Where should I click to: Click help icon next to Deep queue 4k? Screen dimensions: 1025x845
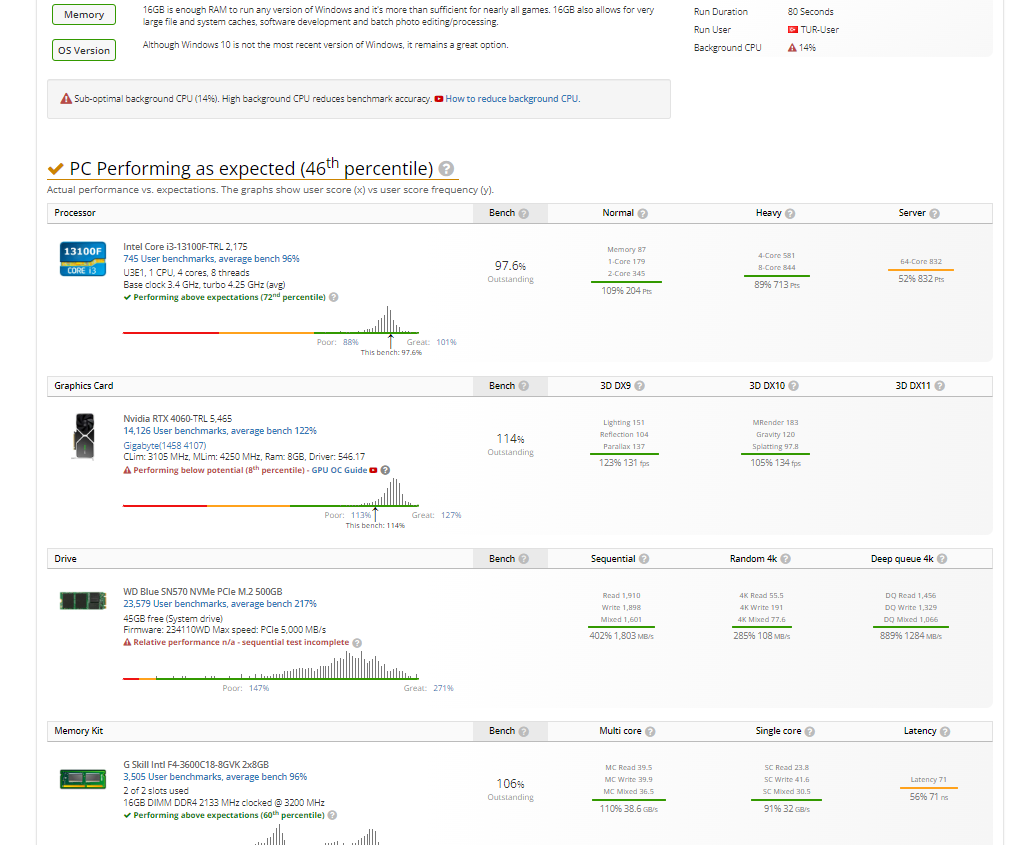click(x=942, y=559)
